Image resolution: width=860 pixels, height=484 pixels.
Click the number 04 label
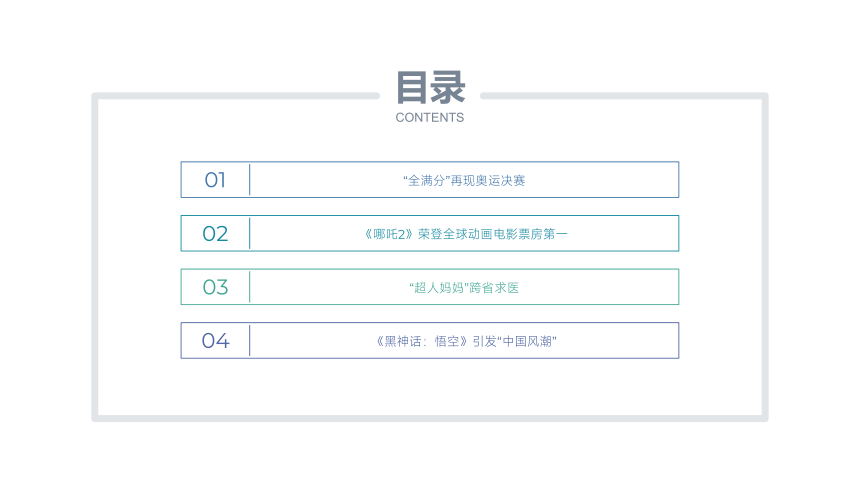215,341
